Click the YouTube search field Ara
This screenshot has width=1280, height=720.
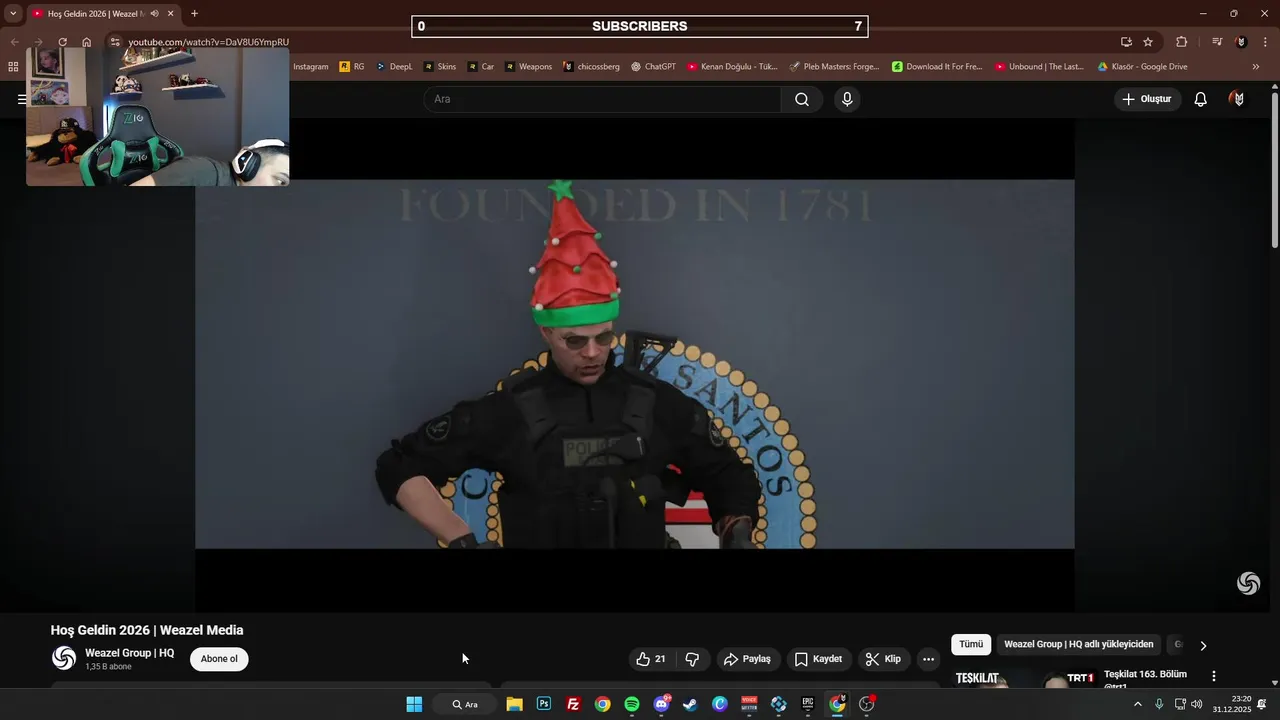pyautogui.click(x=602, y=99)
